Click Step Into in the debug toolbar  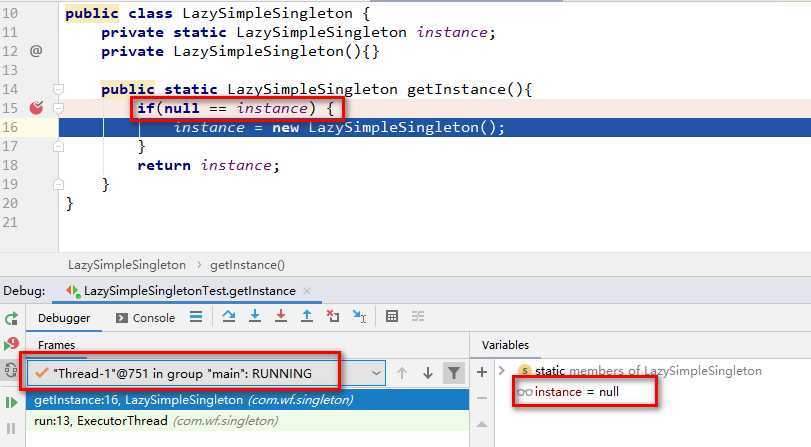tap(254, 316)
